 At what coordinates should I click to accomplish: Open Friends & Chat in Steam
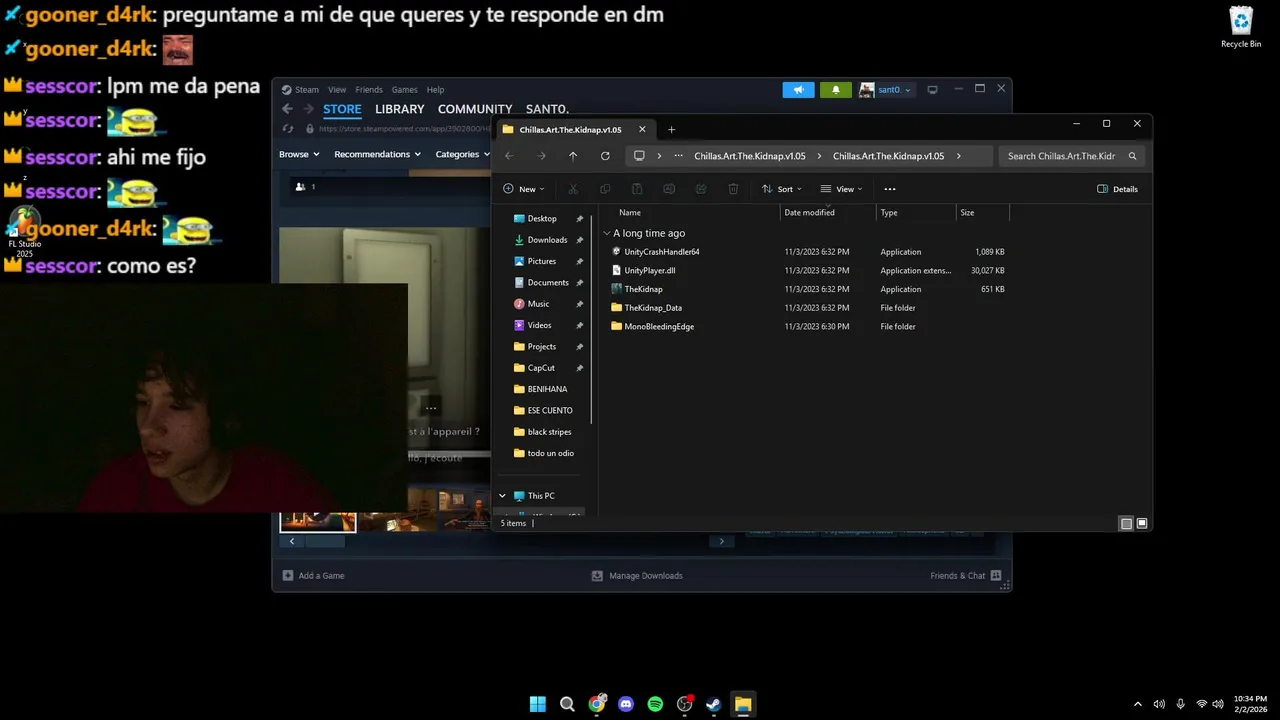pos(966,575)
